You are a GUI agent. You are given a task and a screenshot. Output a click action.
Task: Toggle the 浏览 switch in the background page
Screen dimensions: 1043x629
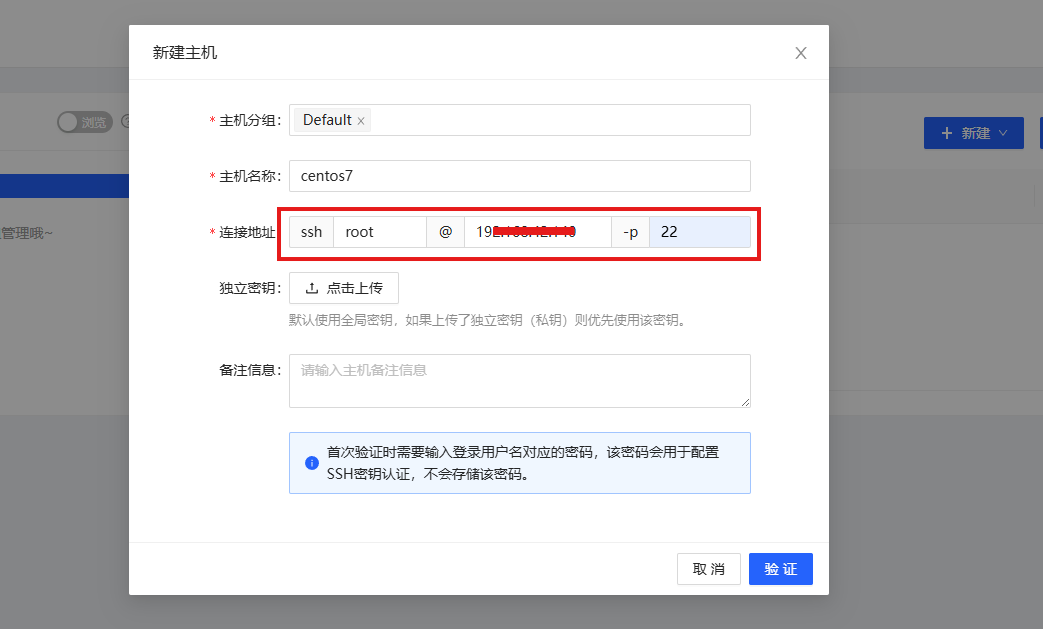(85, 122)
